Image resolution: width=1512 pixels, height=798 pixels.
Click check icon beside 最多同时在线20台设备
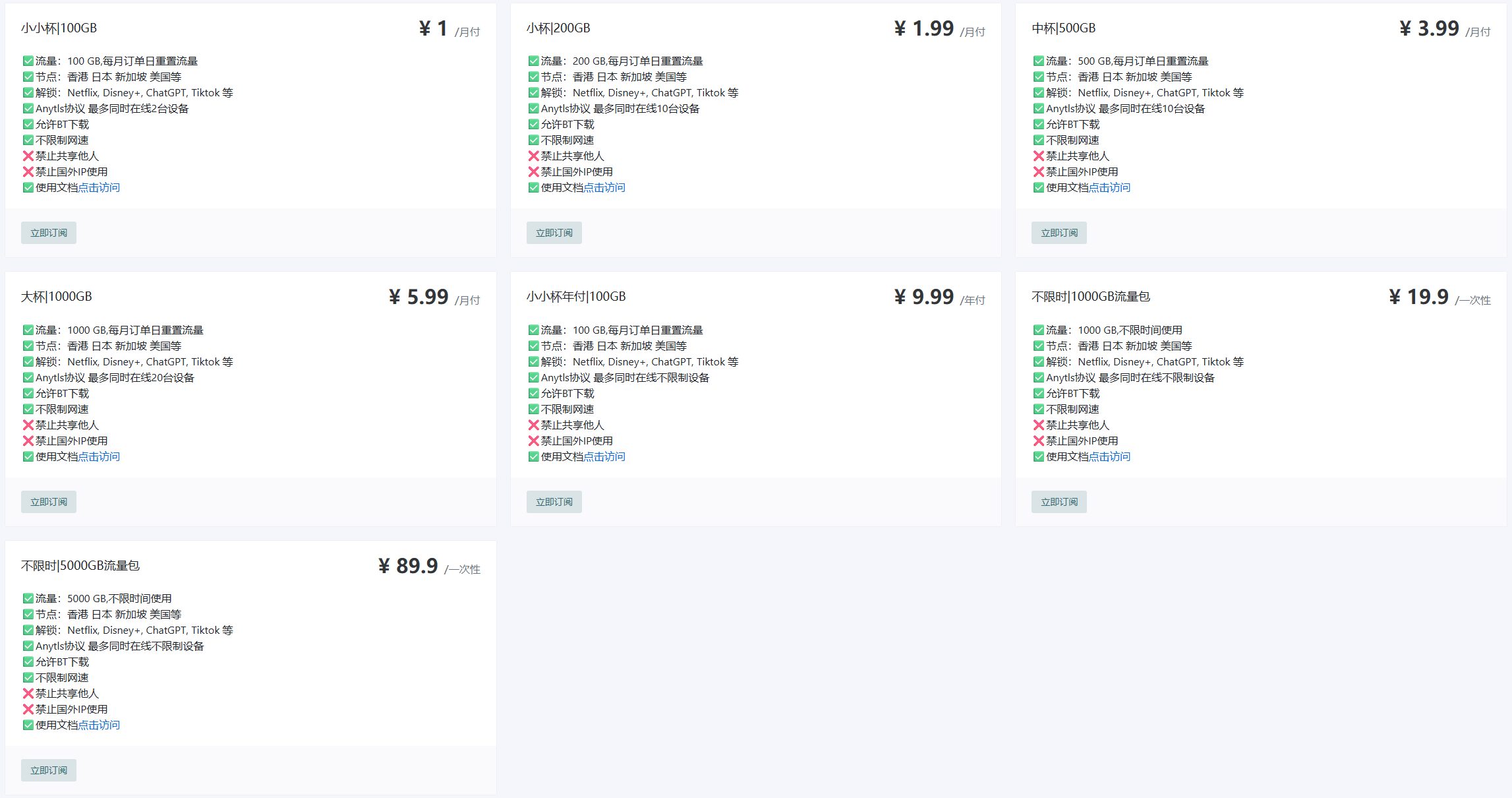click(x=28, y=378)
